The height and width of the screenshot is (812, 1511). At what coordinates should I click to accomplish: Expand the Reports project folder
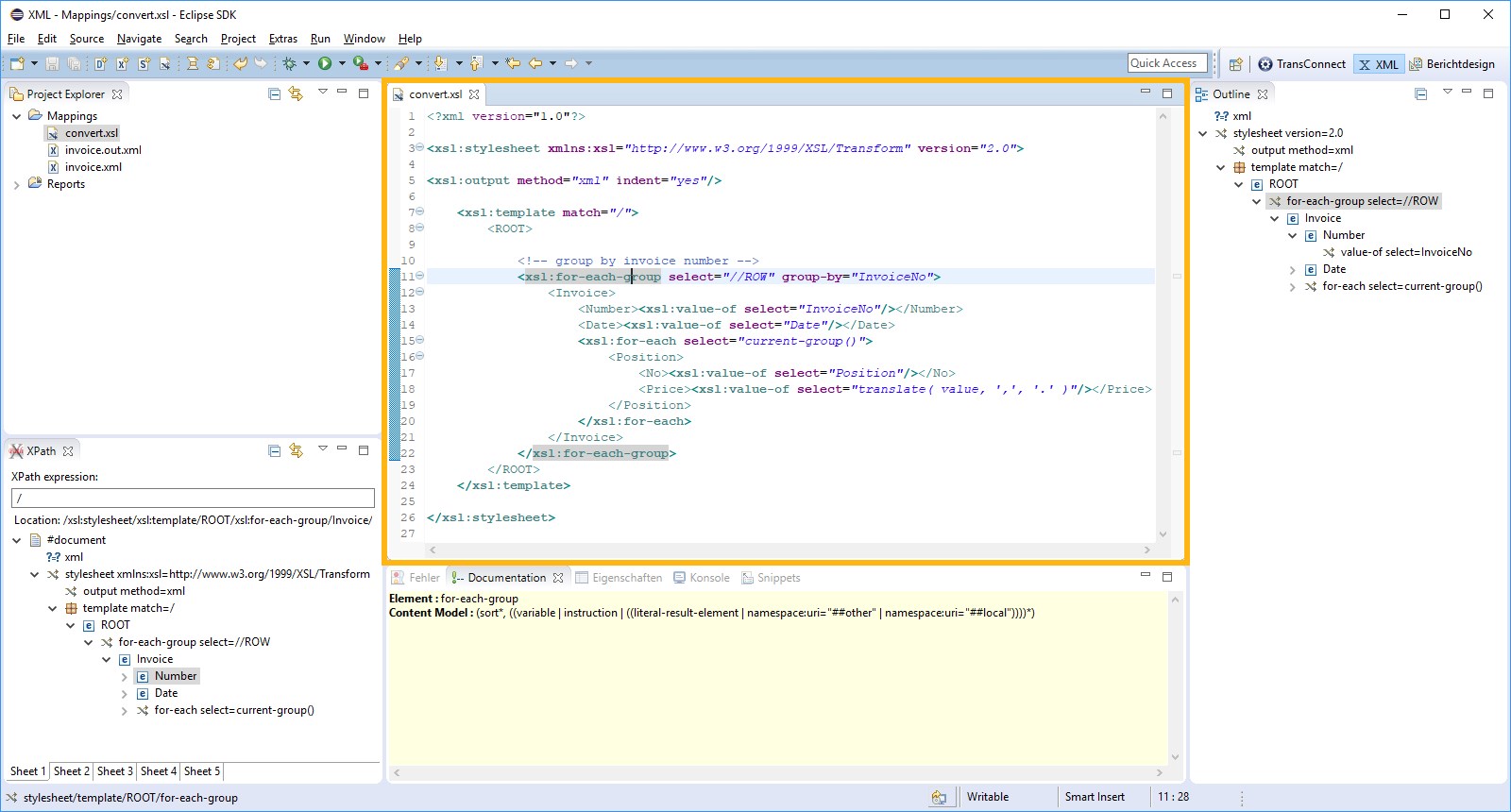point(16,184)
